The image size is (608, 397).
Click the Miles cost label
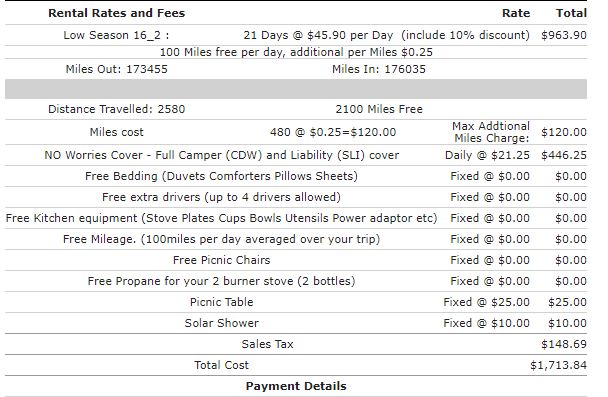[116, 132]
